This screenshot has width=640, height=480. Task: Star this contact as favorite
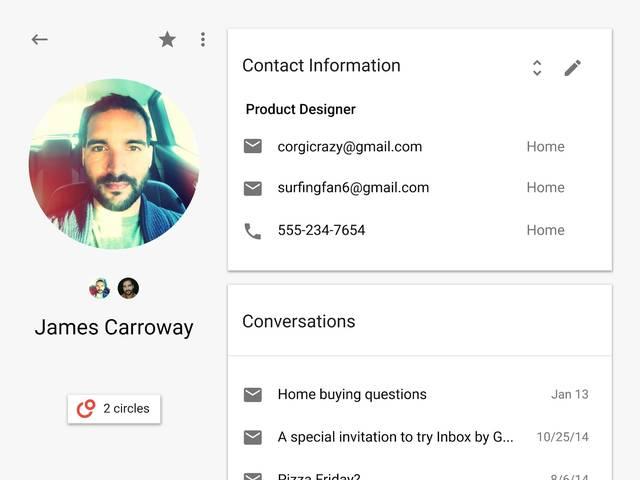click(167, 40)
